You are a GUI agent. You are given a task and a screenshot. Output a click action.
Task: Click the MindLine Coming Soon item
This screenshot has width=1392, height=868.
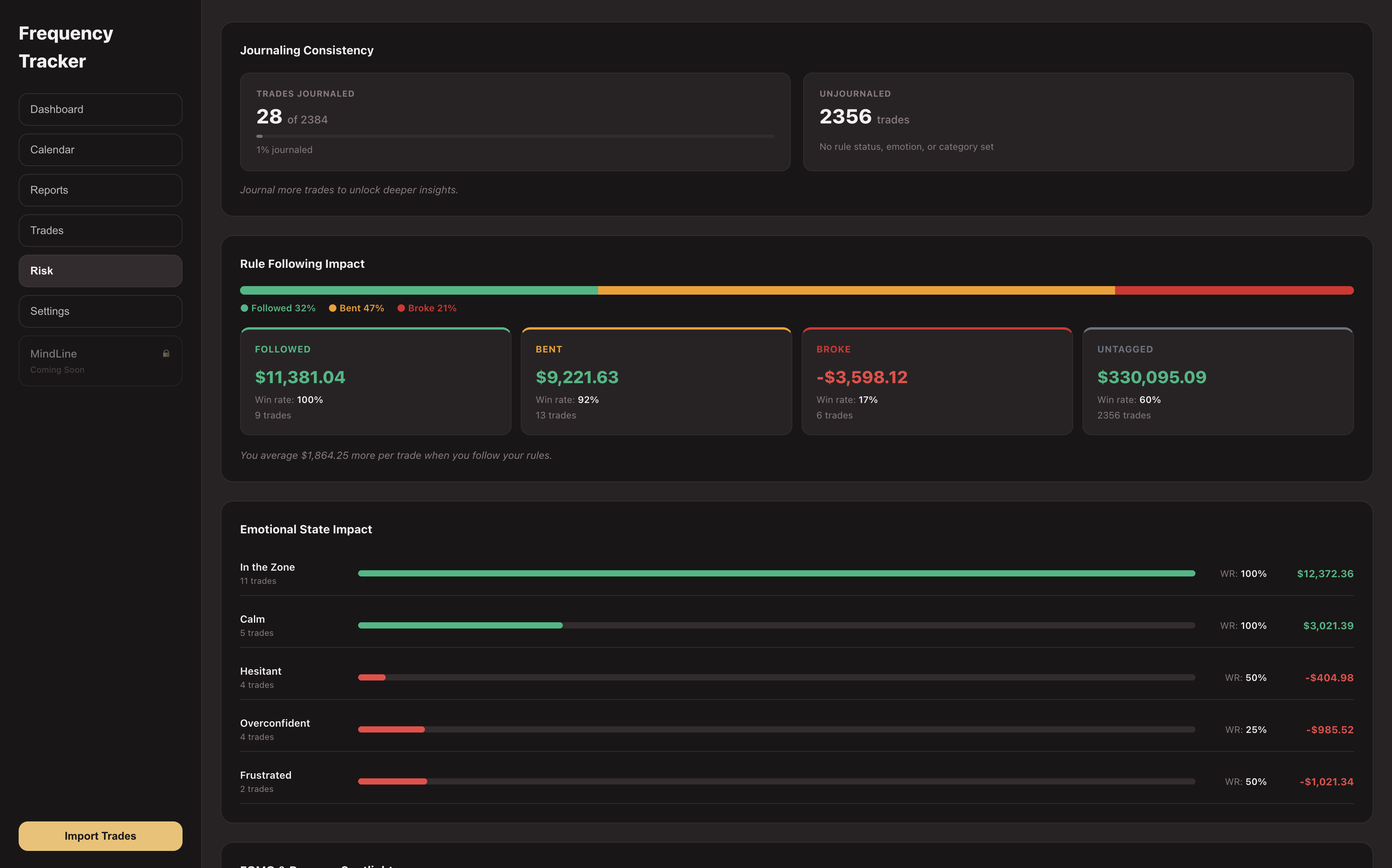(101, 361)
